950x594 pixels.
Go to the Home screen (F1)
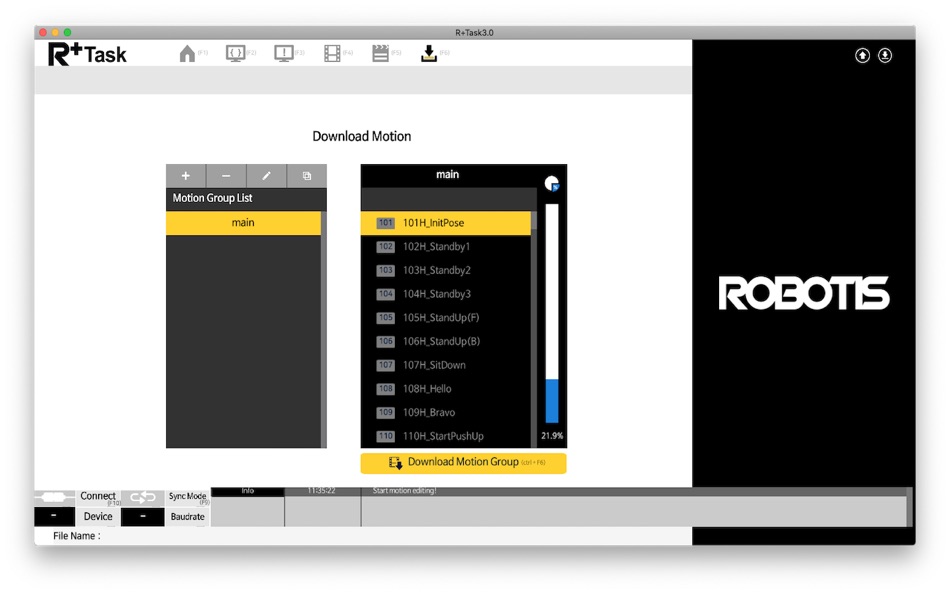[x=187, y=54]
